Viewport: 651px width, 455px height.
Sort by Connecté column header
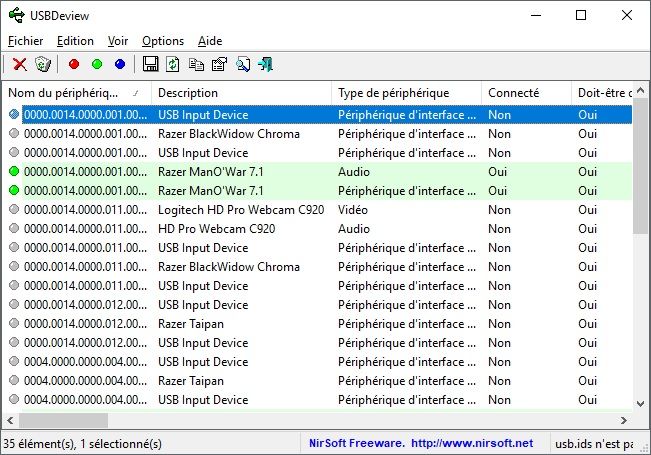coord(526,93)
